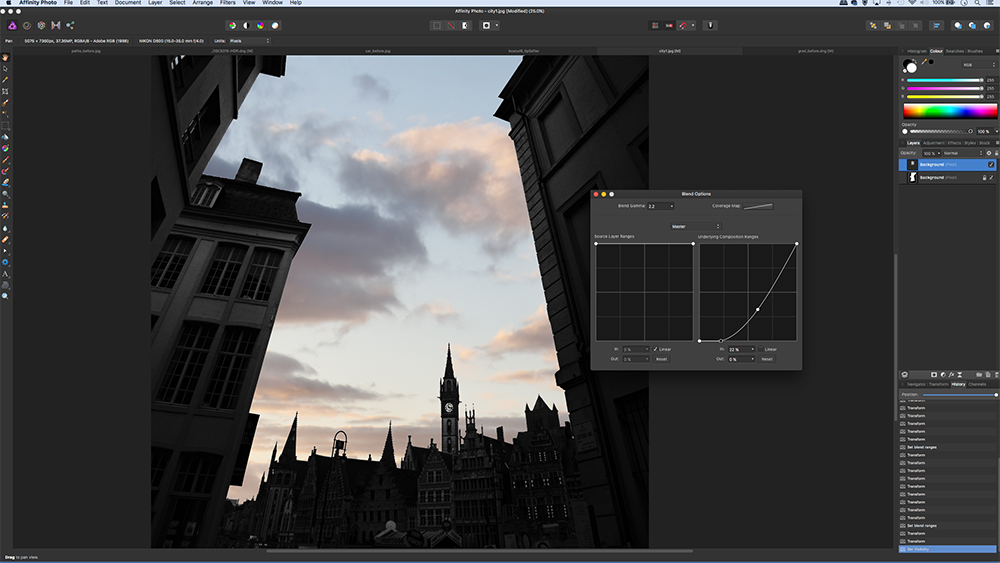Open the Snapping options dropdown arrow
This screenshot has height=563, width=1000.
693,26
